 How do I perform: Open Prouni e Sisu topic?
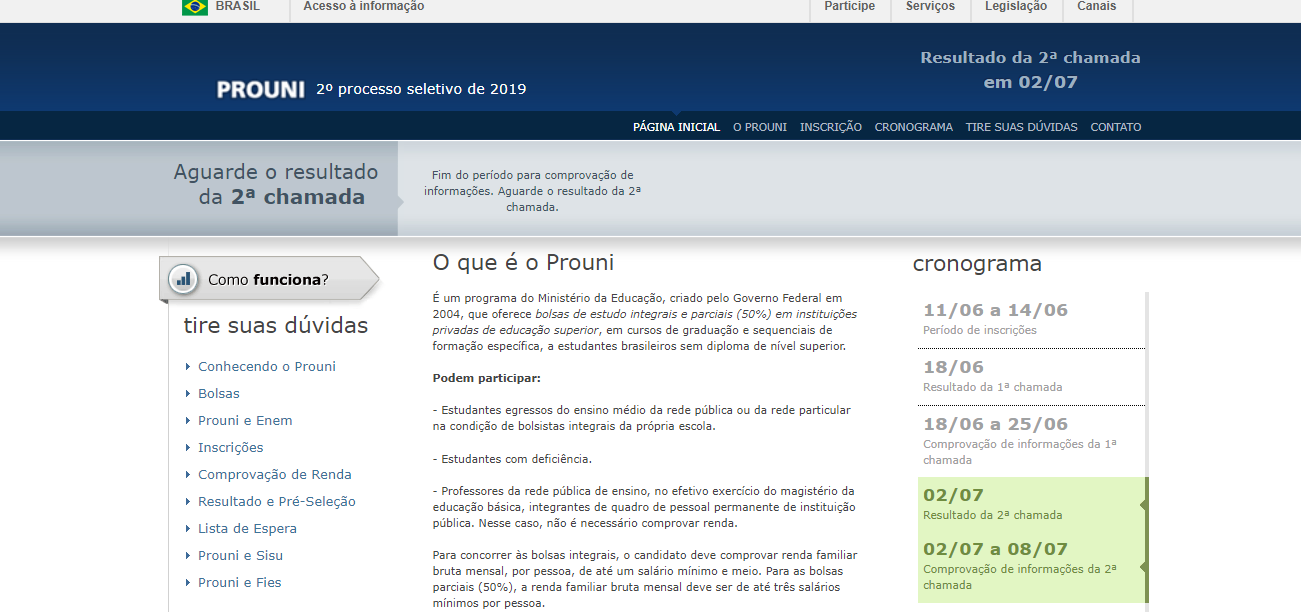pos(240,555)
